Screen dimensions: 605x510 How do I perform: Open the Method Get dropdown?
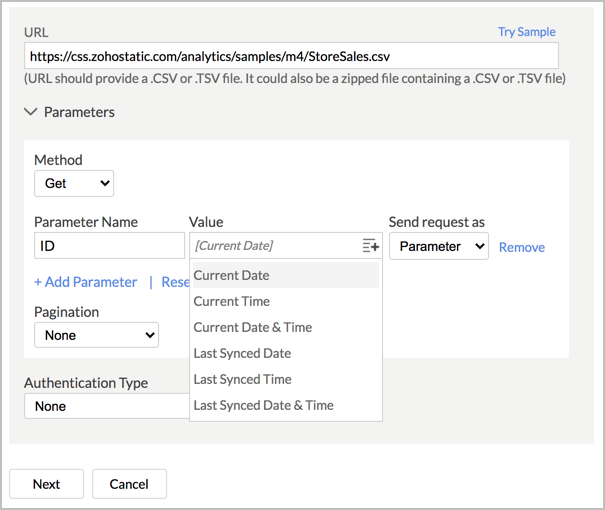coord(74,183)
